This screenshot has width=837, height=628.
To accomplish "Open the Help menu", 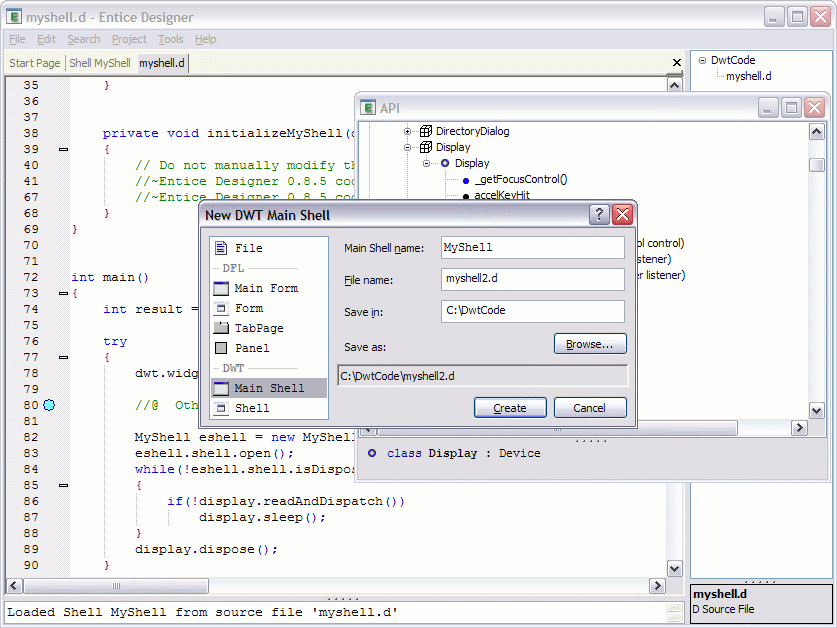I will (x=205, y=39).
